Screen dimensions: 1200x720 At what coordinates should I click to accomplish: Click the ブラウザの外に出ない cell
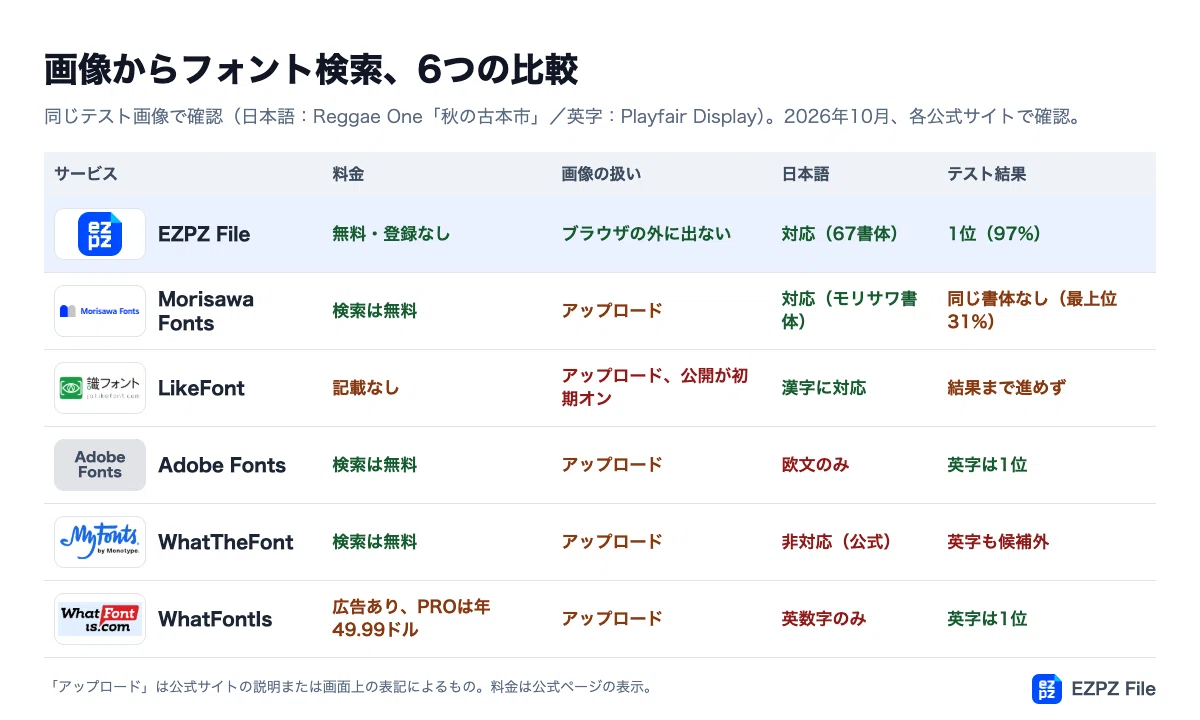pos(646,234)
